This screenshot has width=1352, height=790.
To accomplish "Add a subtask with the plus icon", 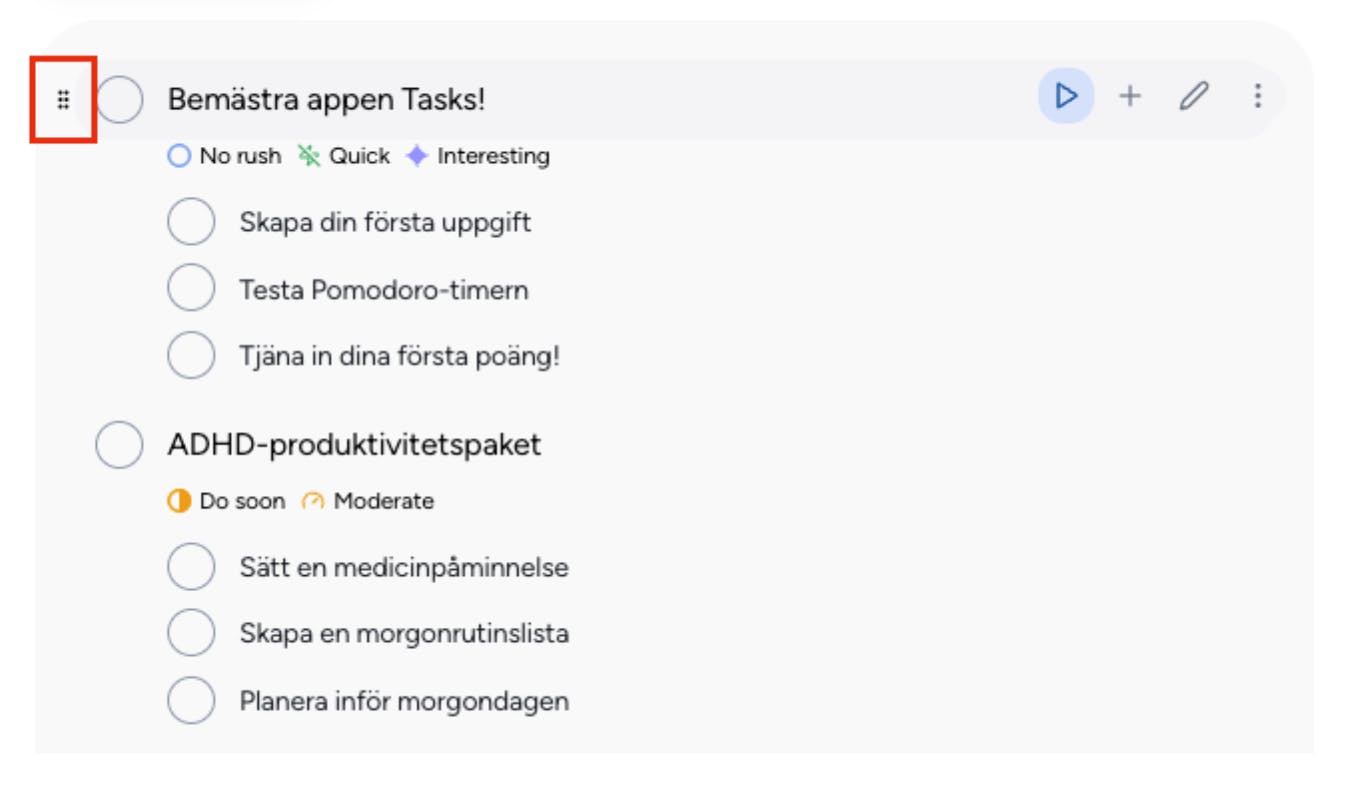I will pos(1130,96).
